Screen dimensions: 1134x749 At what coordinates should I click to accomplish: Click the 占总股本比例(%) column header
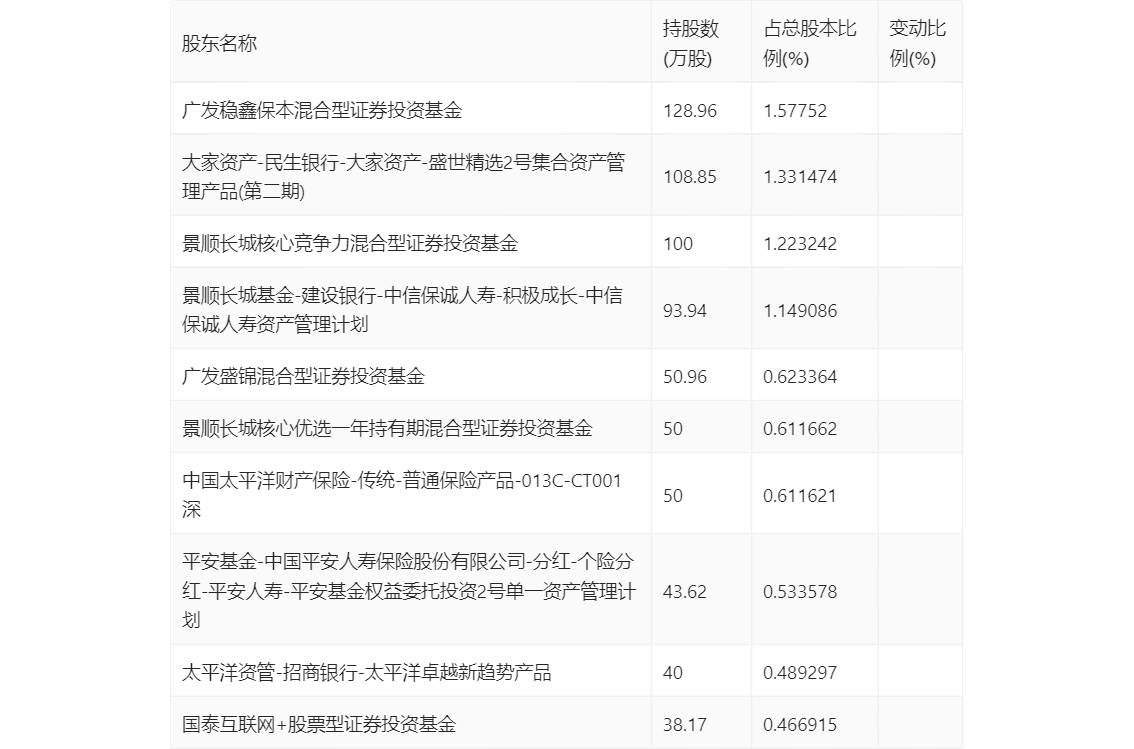pos(810,43)
